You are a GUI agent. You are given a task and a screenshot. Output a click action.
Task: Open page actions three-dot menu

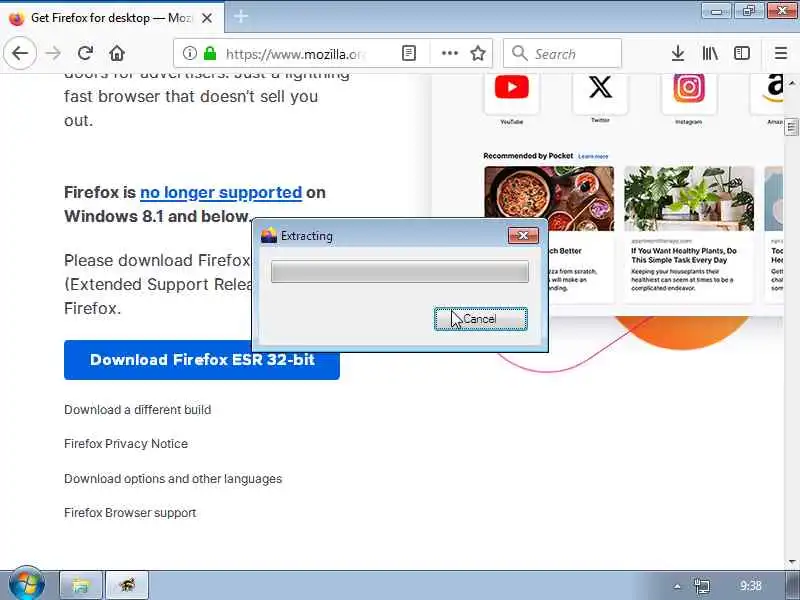coord(449,53)
